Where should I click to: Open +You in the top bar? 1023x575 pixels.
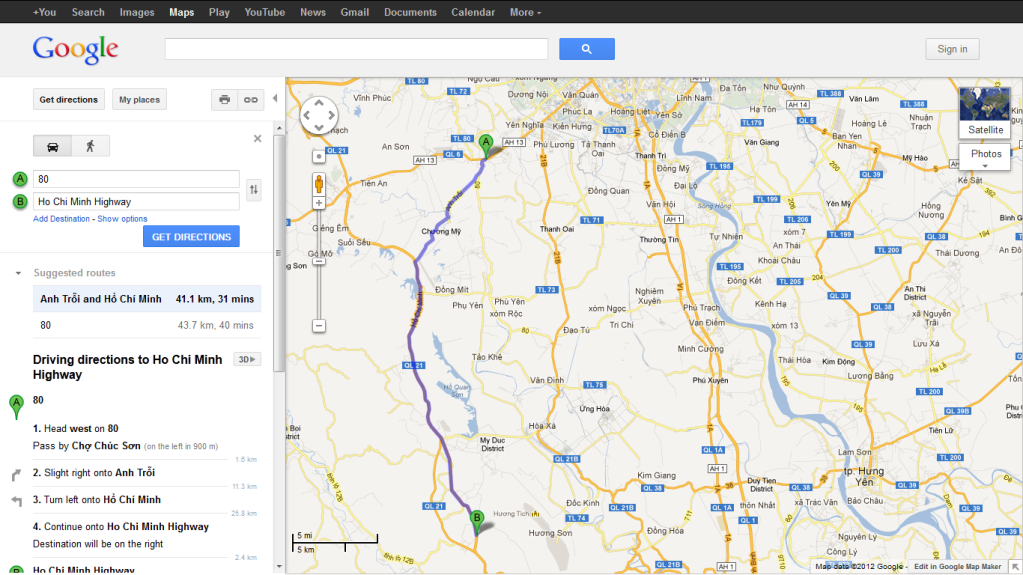coord(44,12)
